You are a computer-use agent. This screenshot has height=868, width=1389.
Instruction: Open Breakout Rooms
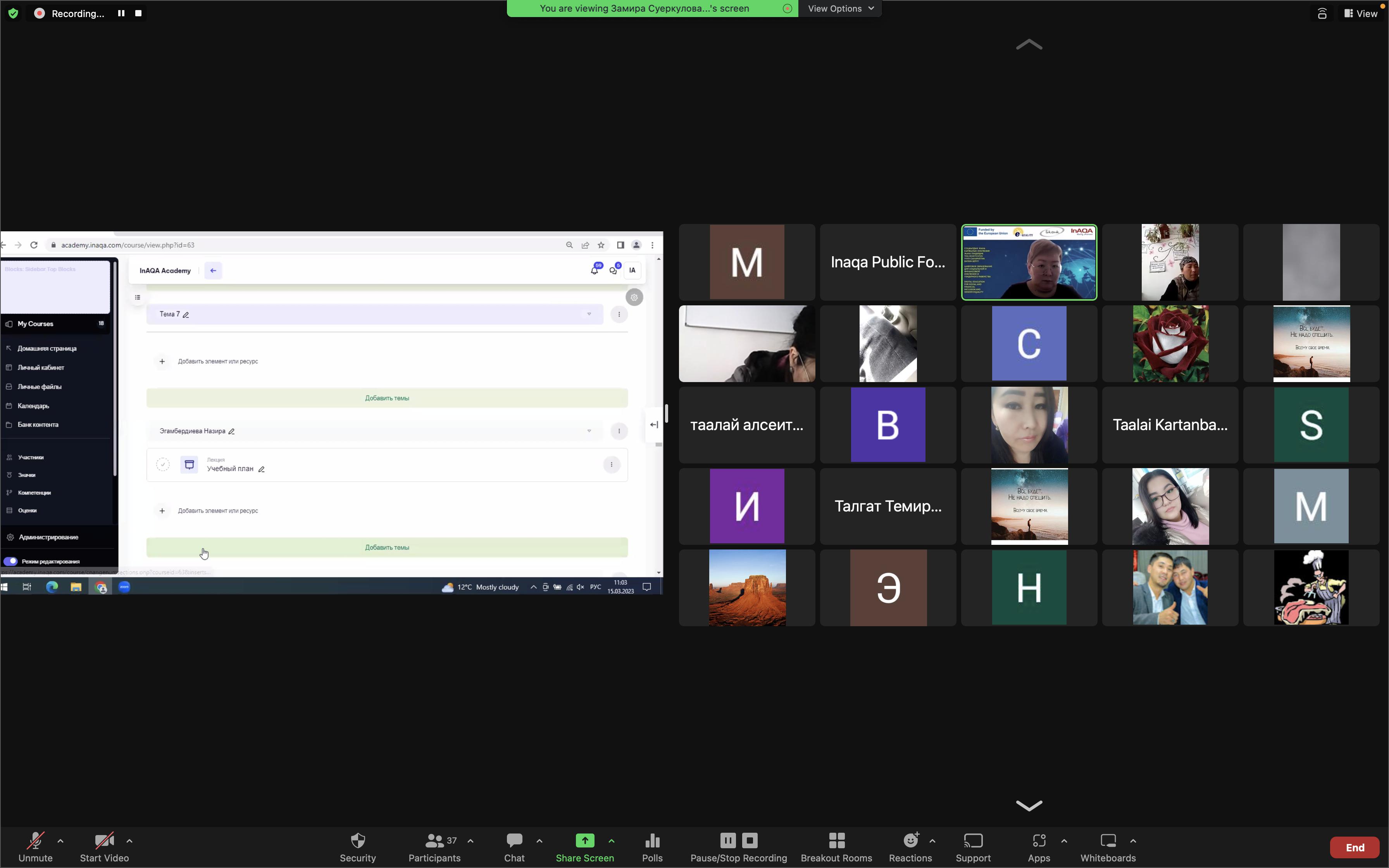click(836, 847)
